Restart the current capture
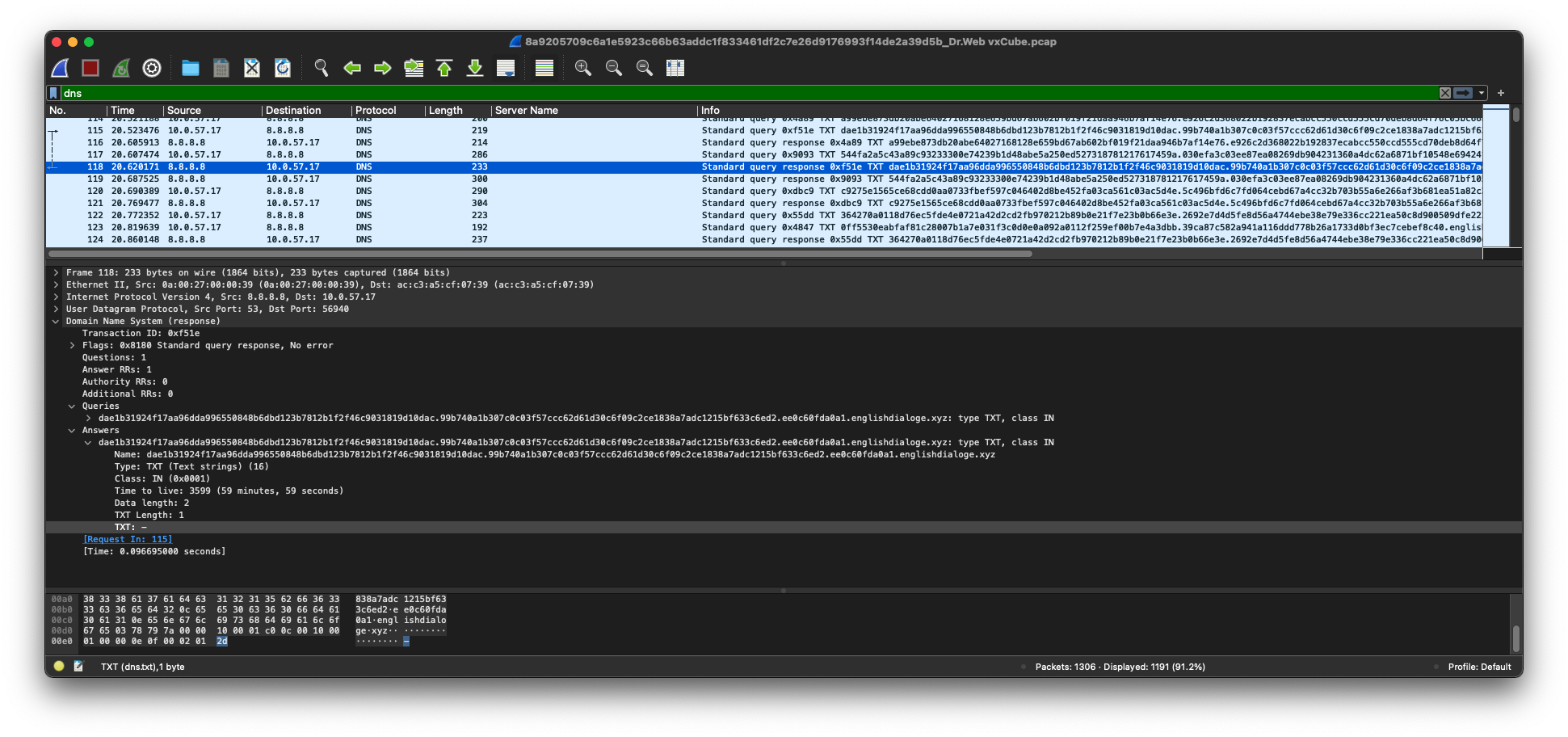 (120, 68)
